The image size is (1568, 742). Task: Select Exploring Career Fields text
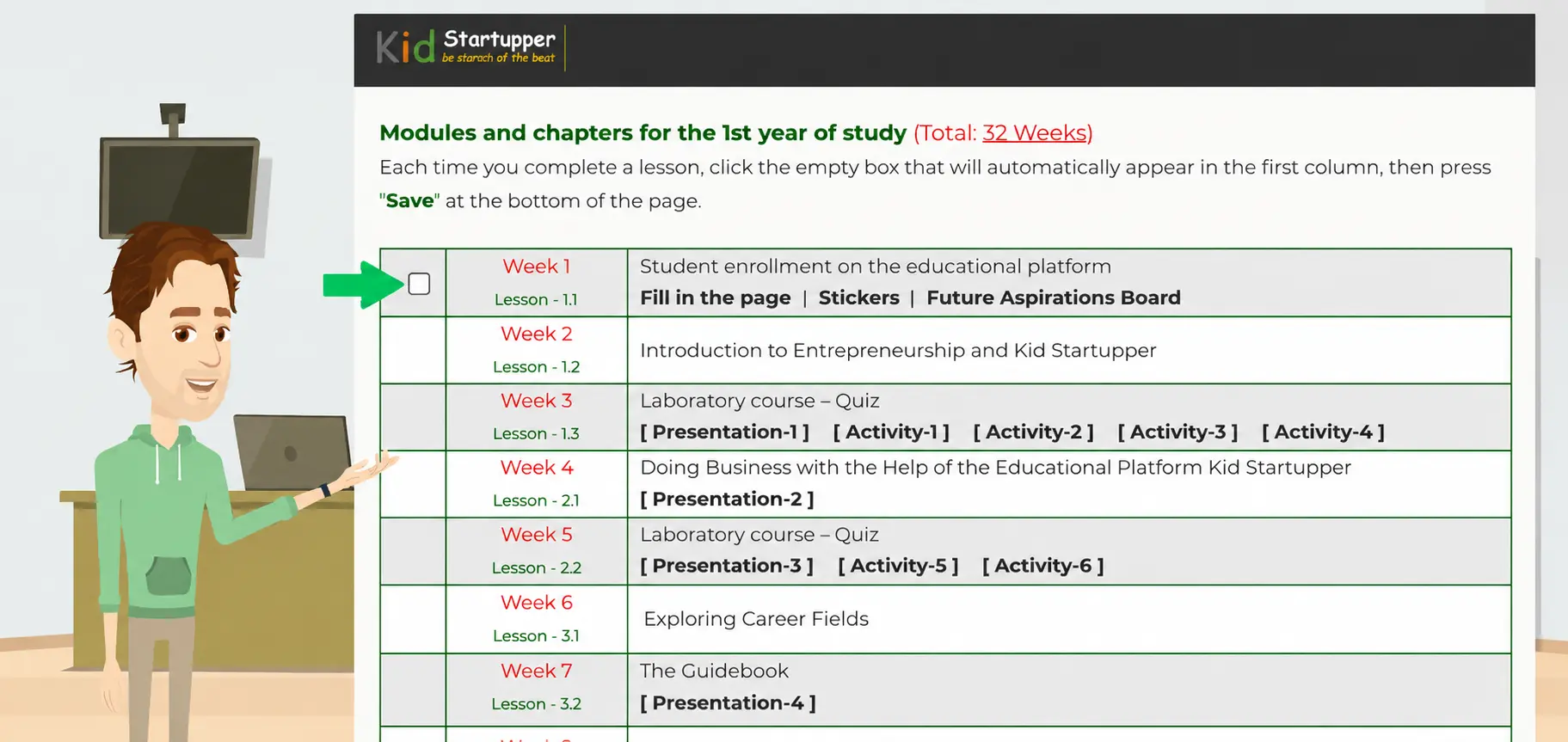[756, 619]
